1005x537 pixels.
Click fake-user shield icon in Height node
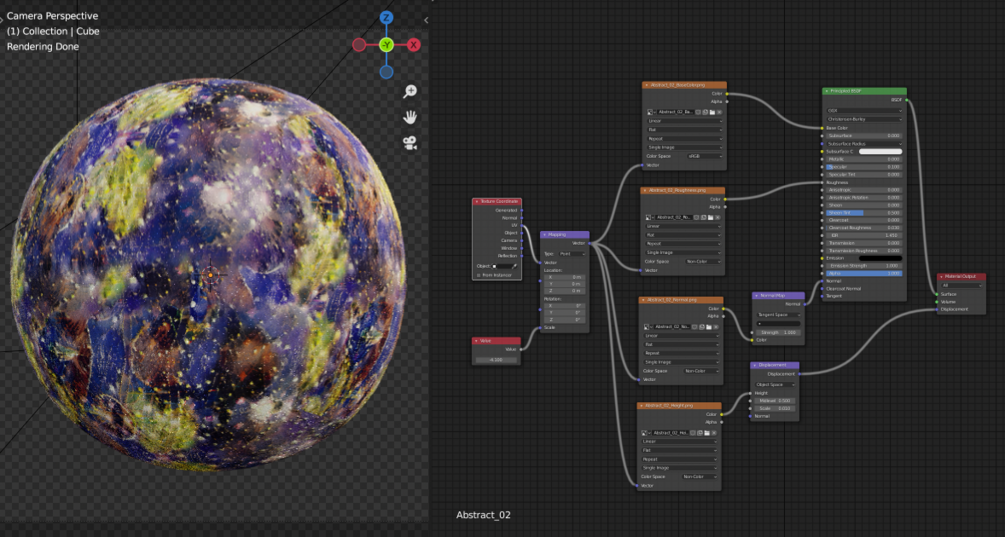(692, 433)
